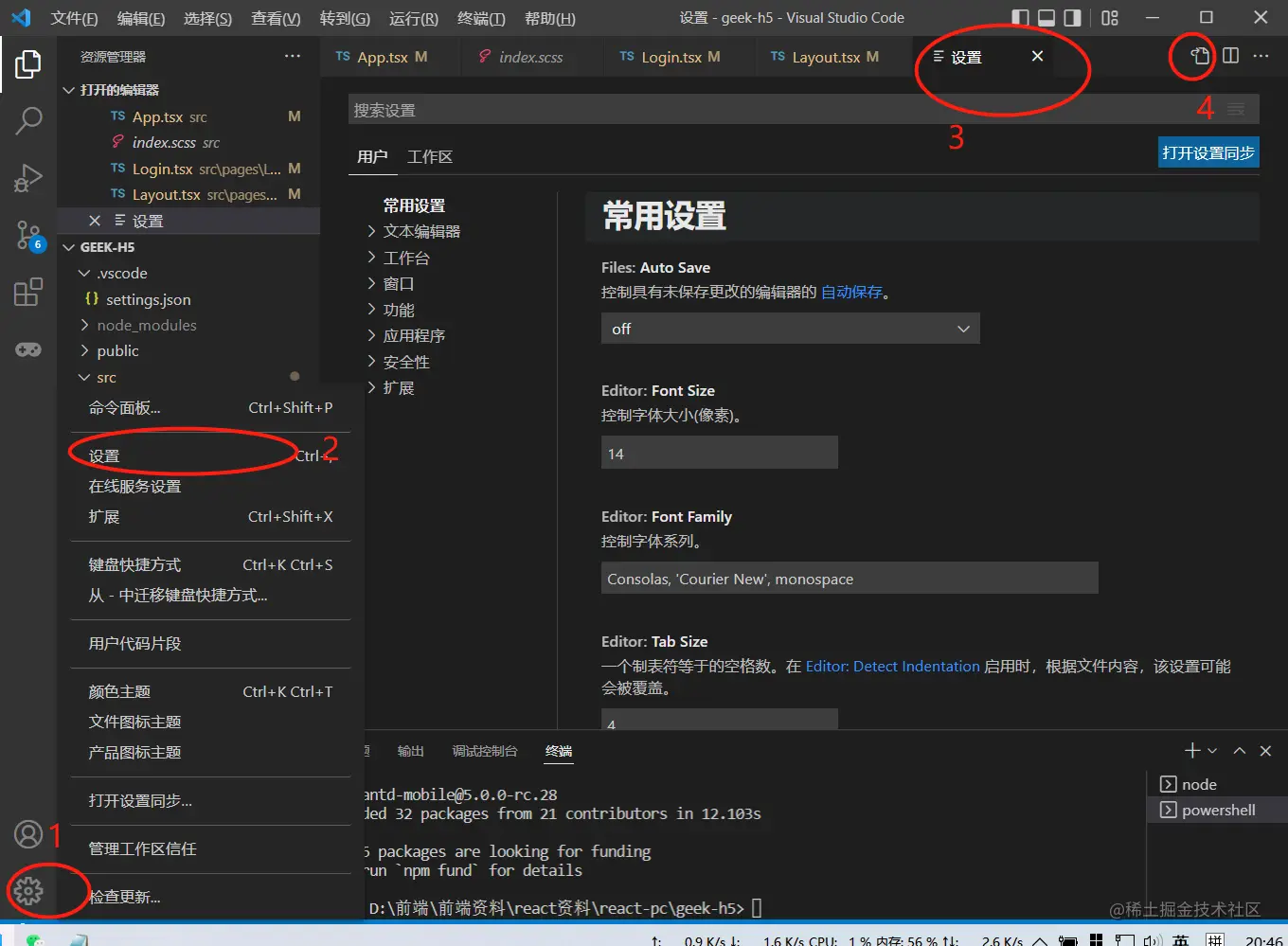Collapse the .vscode folder
Image resolution: width=1288 pixels, height=946 pixels.
coord(188,273)
